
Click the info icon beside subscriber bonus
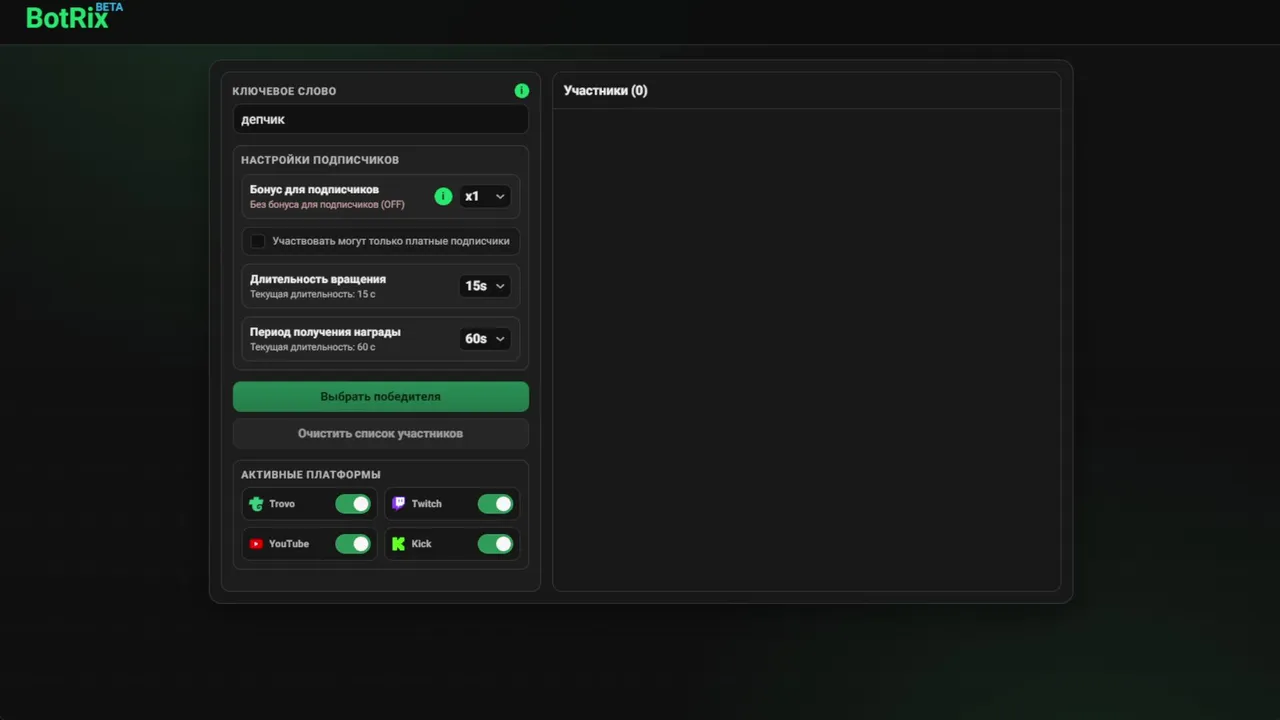[x=443, y=196]
